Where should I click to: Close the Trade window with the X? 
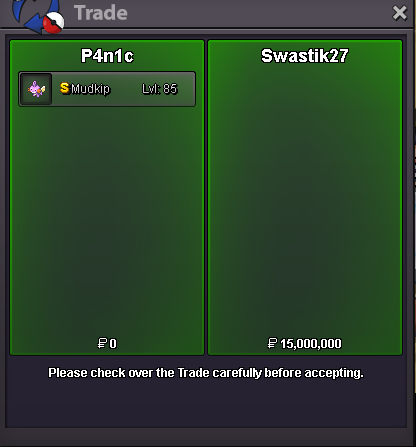point(400,13)
